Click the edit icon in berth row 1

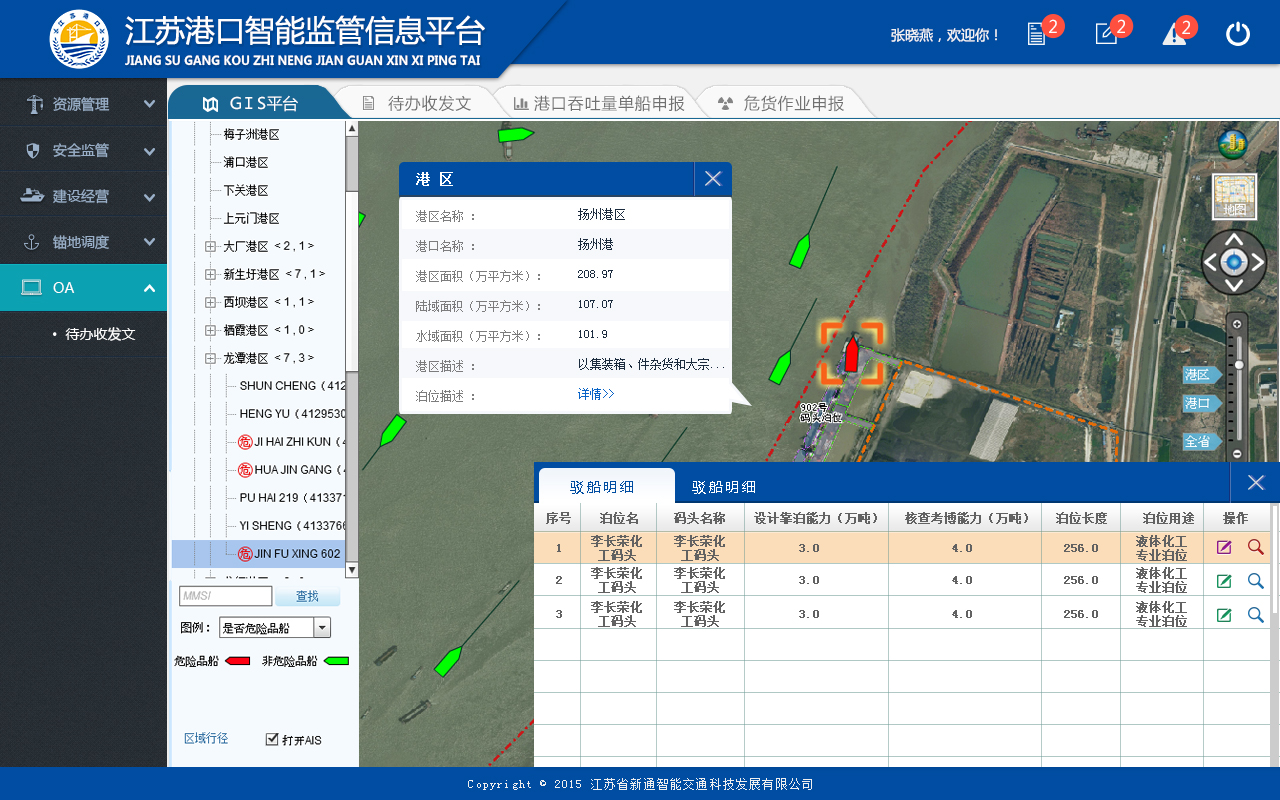click(1224, 547)
